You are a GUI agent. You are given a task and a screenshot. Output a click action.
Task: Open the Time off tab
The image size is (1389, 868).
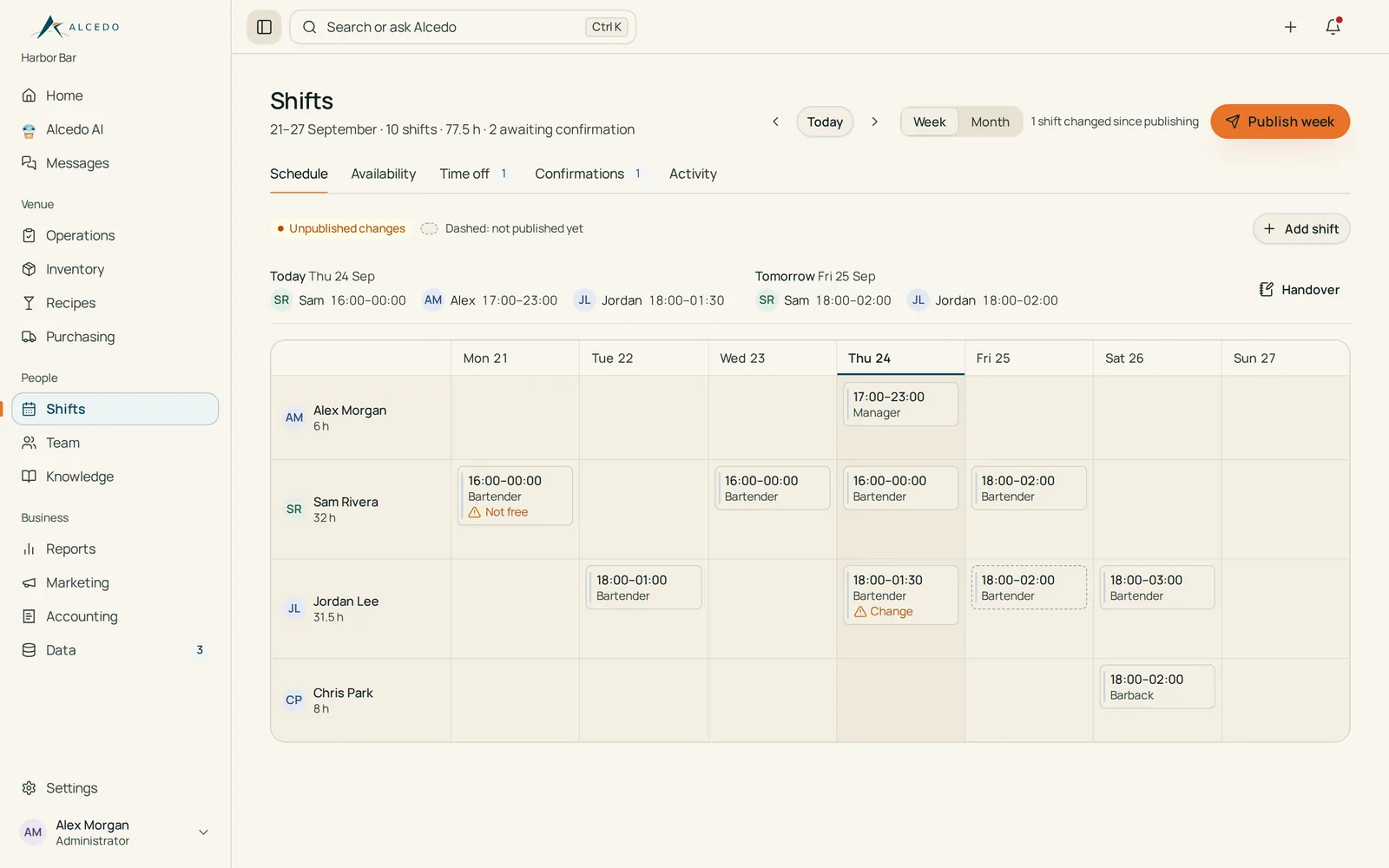click(x=473, y=174)
